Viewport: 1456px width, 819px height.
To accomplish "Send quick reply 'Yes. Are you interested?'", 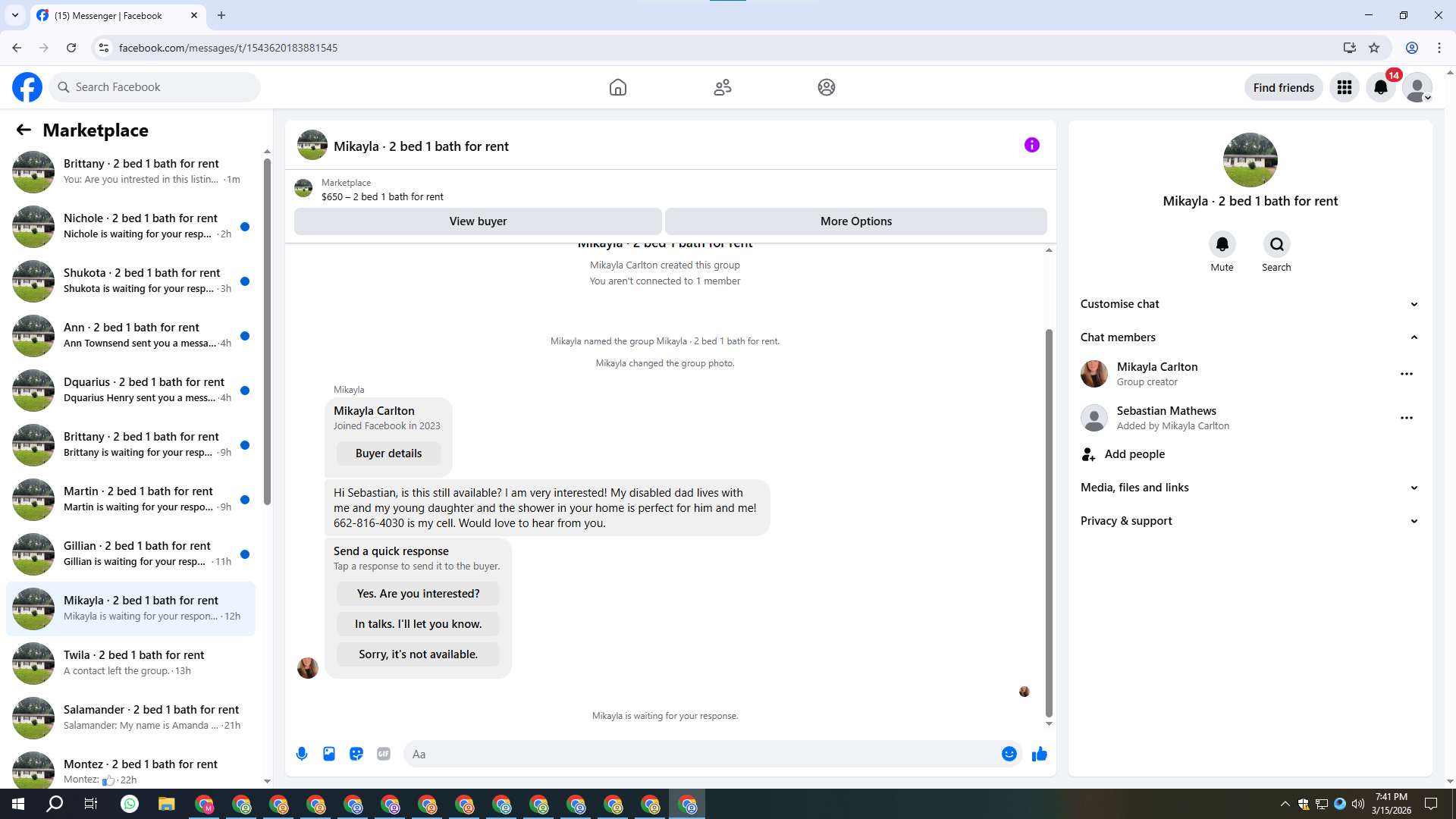I will pyautogui.click(x=419, y=594).
